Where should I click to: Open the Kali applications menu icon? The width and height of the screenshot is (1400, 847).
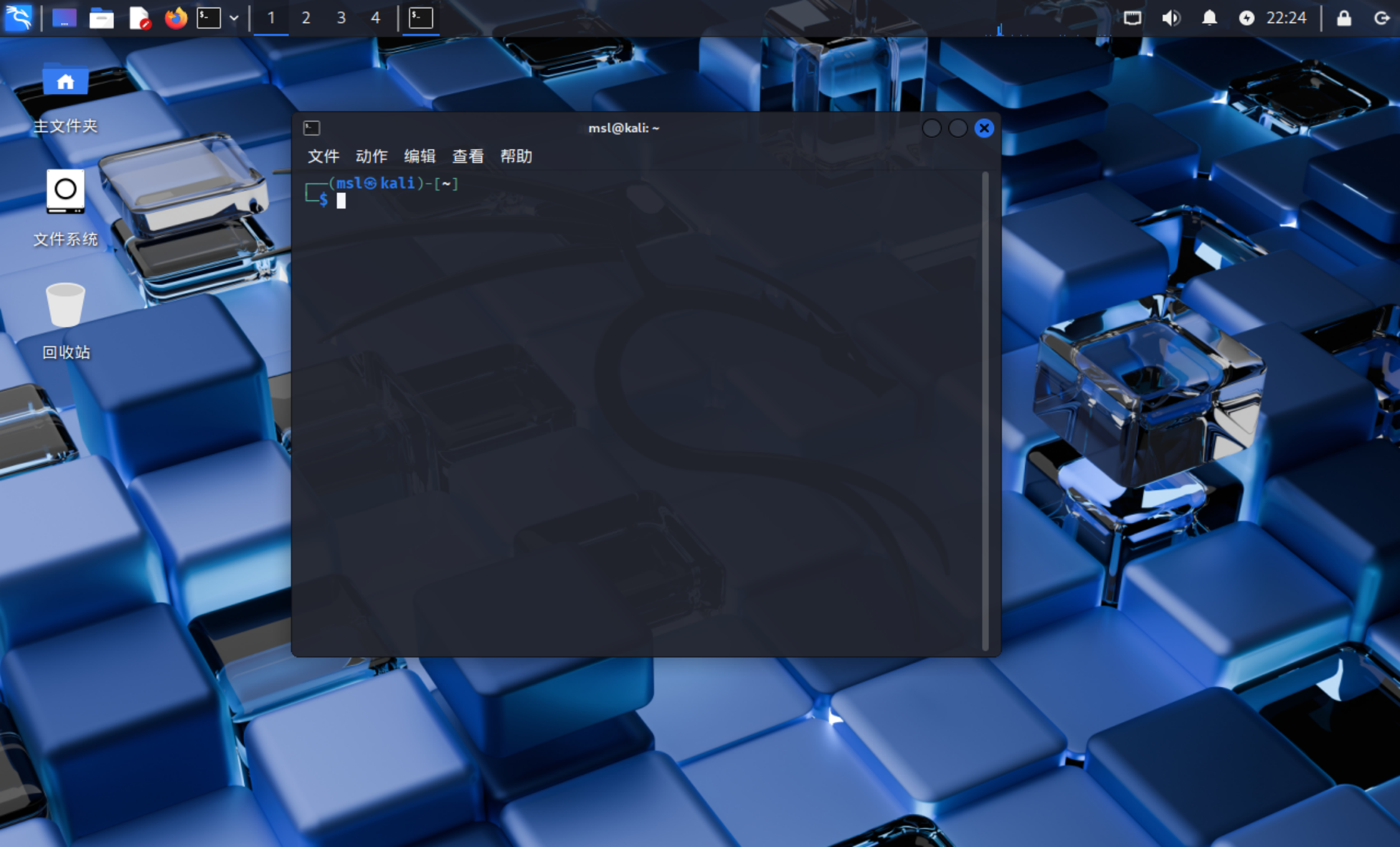(18, 17)
